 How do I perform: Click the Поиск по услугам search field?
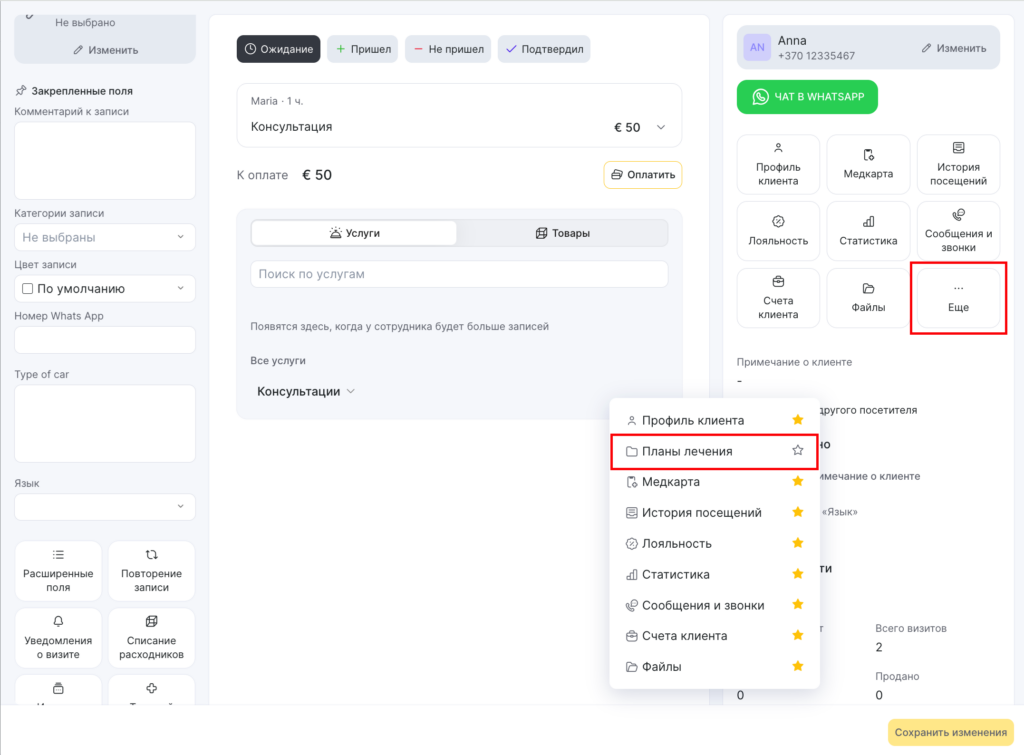[458, 274]
